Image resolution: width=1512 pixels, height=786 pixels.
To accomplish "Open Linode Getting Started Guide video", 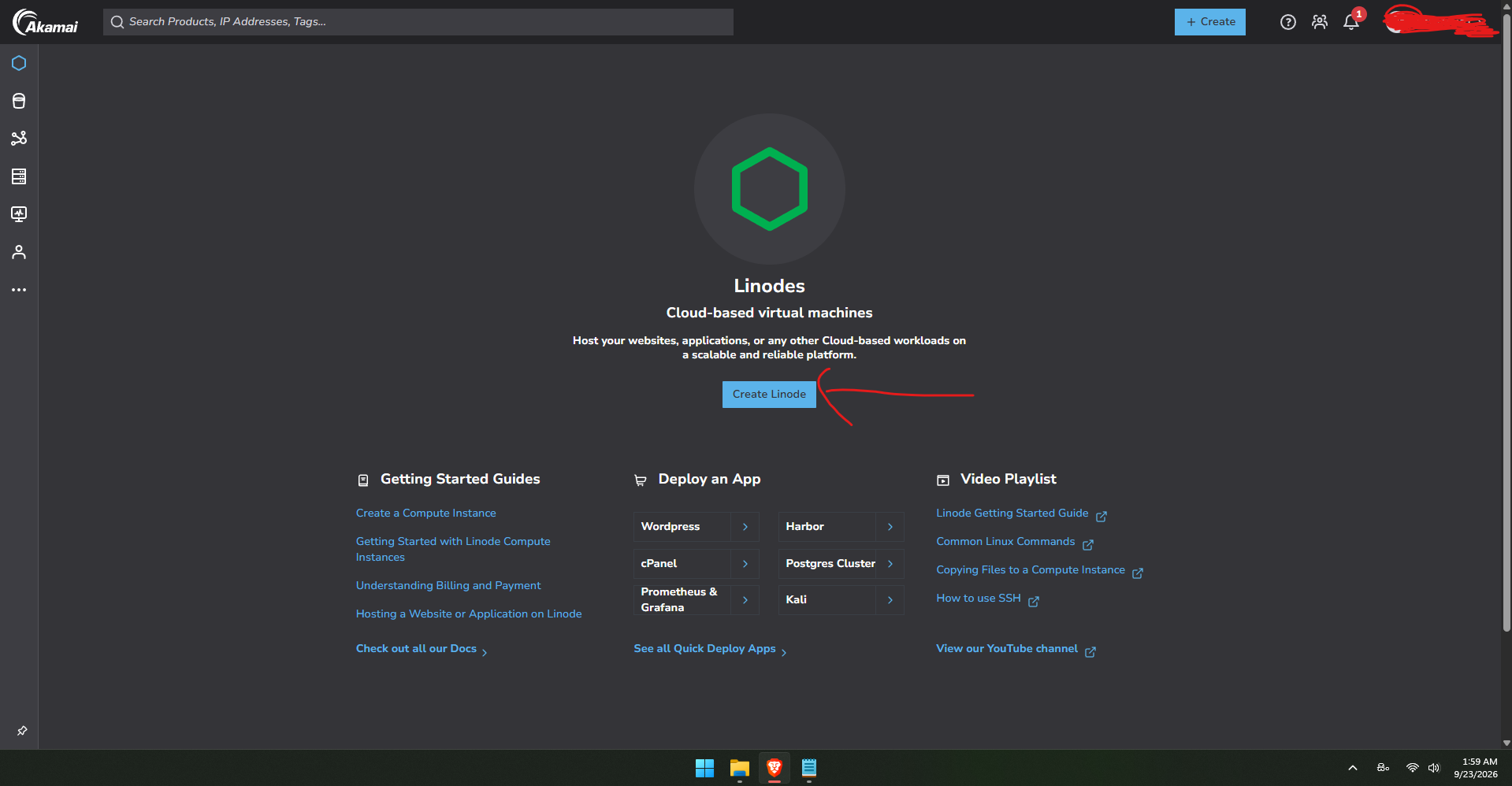I will coord(1012,513).
